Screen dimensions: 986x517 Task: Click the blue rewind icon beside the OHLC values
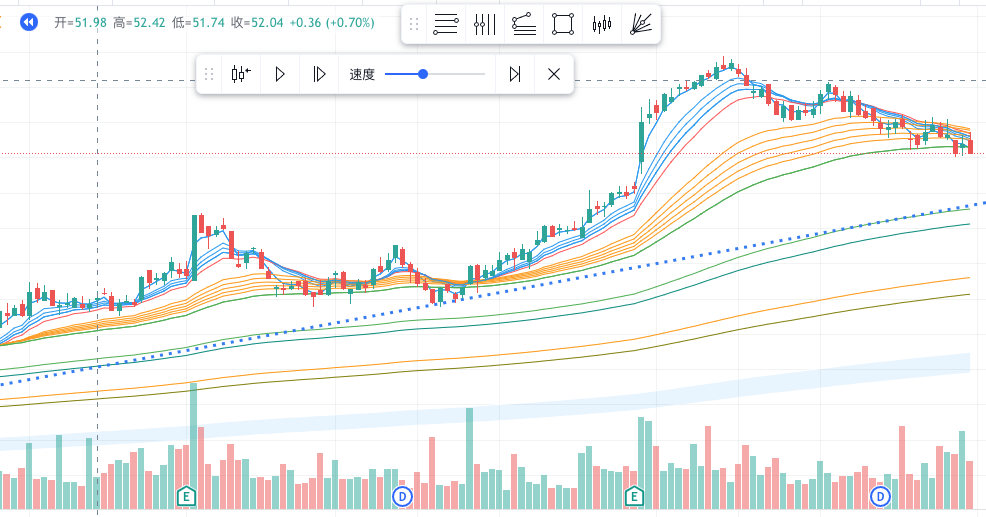click(29, 22)
